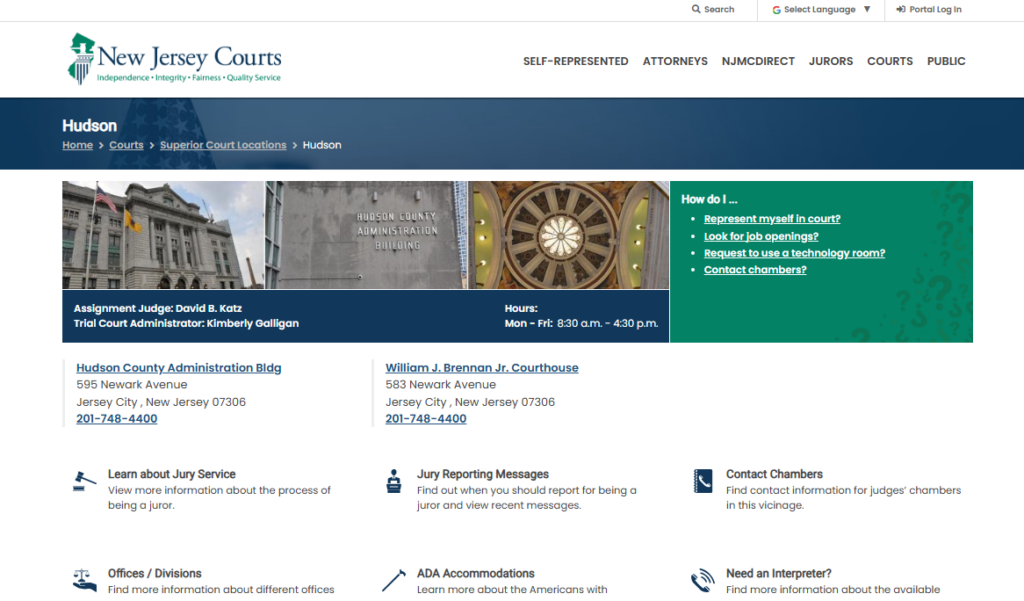Open the Attorneys navigation menu
Screen dimensions: 1024x601
tap(675, 61)
